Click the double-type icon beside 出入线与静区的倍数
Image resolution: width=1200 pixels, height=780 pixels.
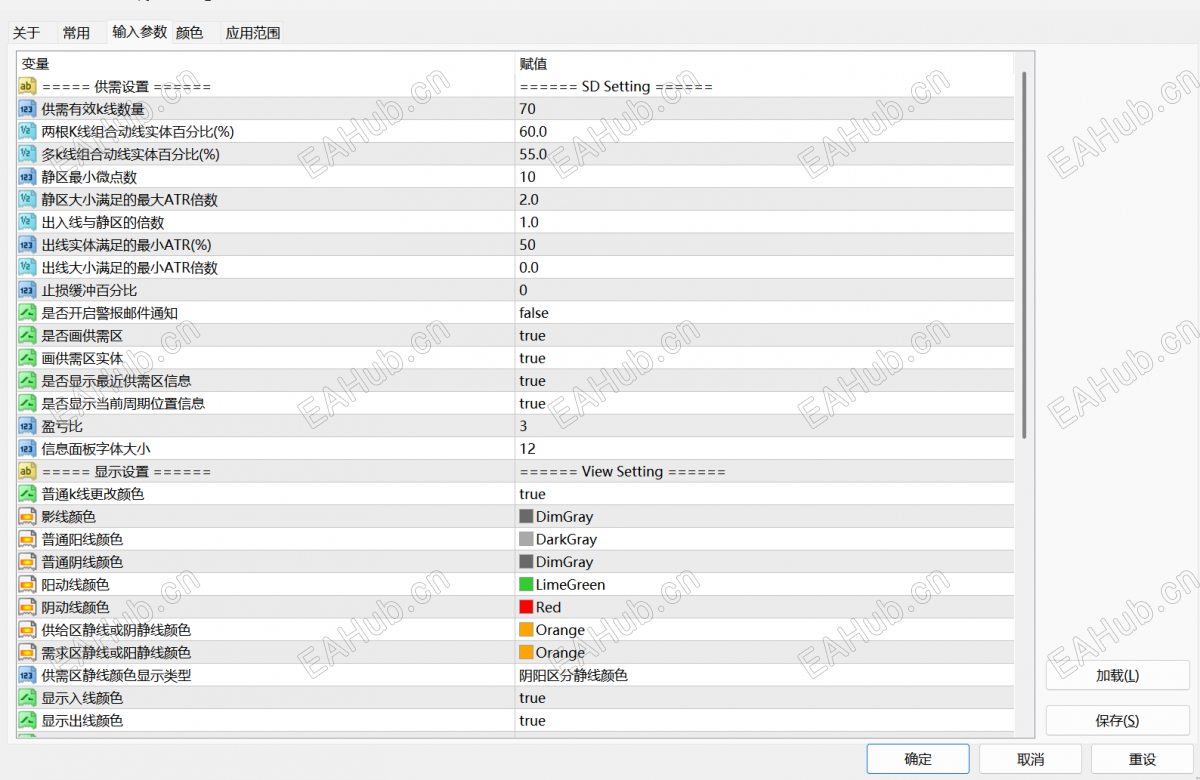click(x=27, y=222)
